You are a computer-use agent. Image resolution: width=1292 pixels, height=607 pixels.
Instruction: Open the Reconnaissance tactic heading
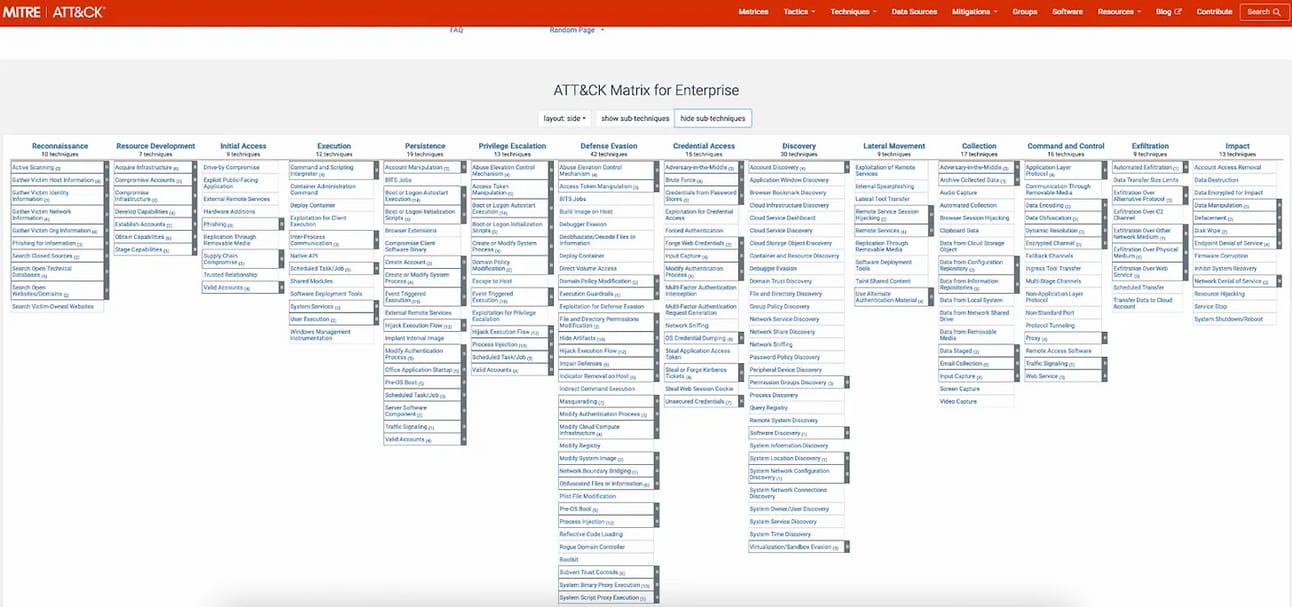[x=60, y=146]
